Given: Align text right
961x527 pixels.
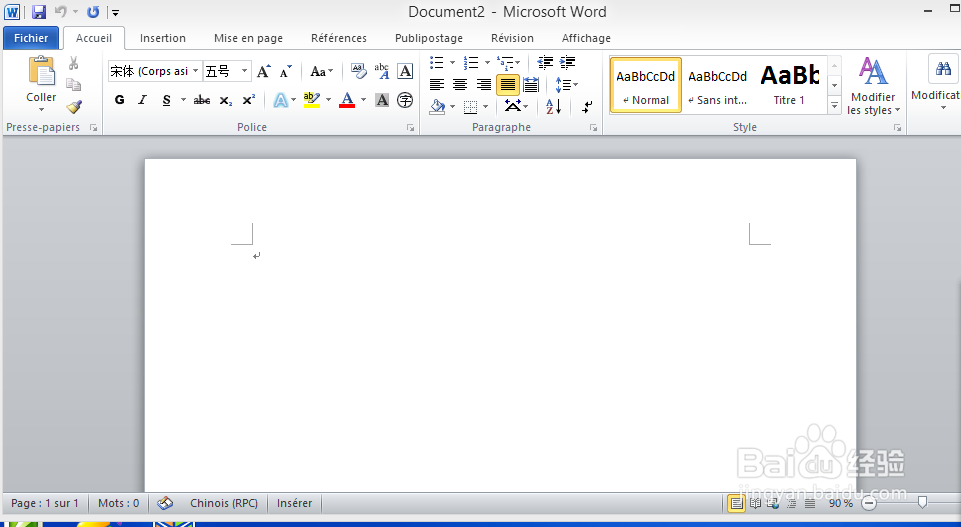Looking at the screenshot, I should tap(484, 85).
